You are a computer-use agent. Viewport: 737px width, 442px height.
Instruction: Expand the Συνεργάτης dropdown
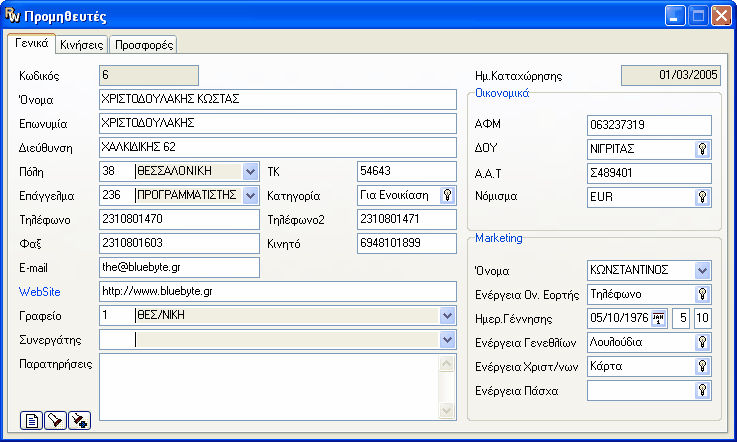[x=447, y=339]
